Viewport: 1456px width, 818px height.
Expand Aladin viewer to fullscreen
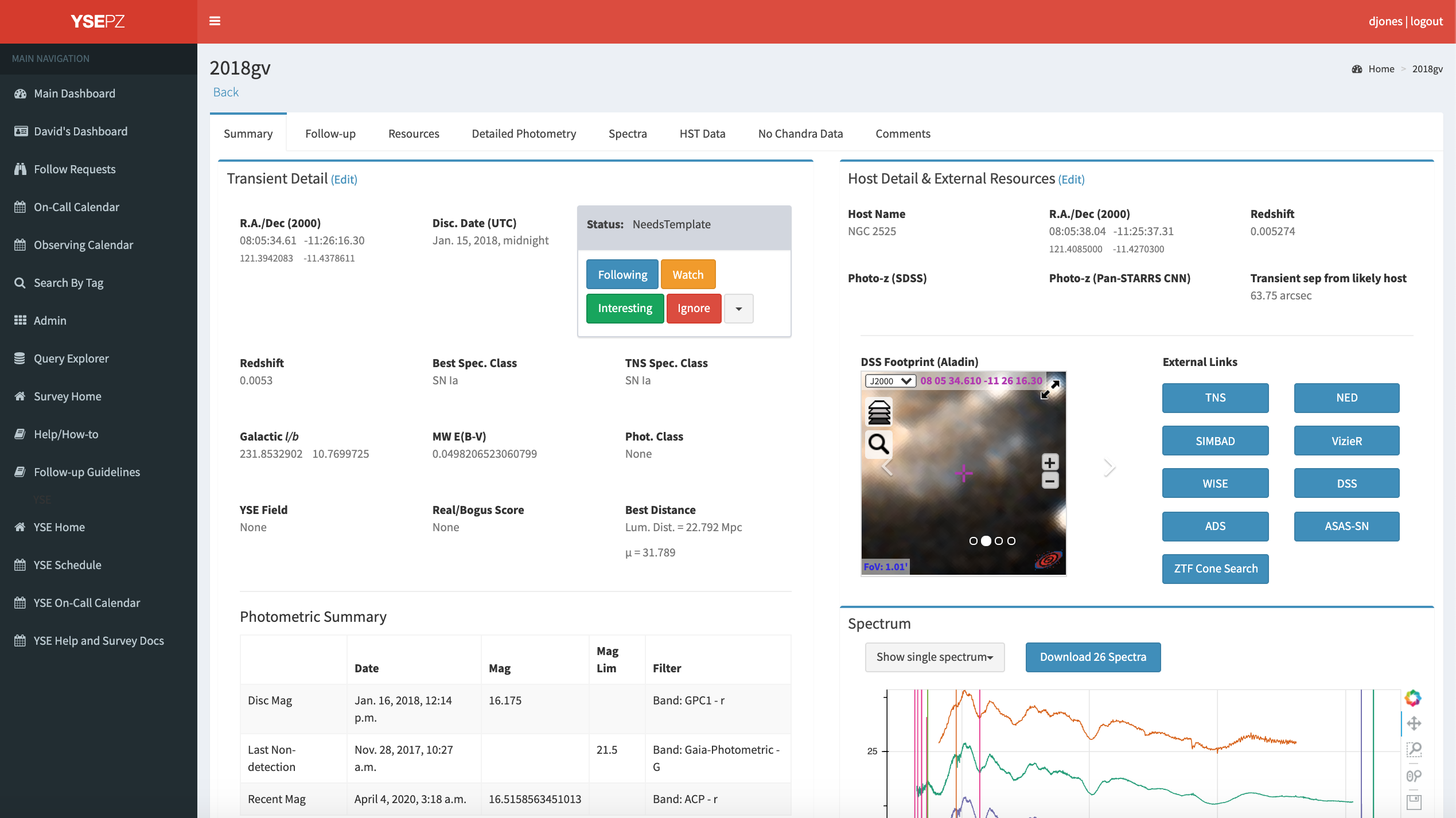[x=1050, y=389]
